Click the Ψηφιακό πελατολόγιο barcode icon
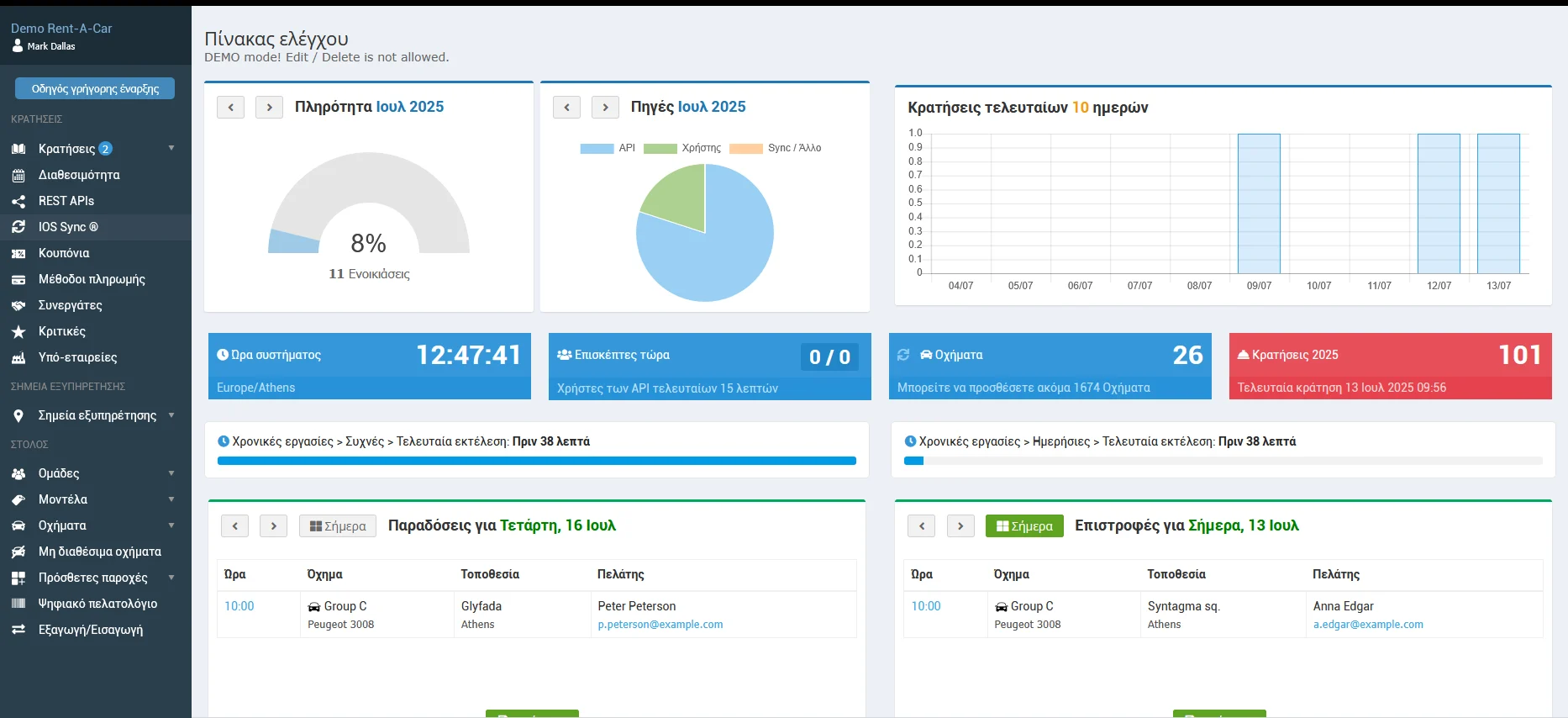Image resolution: width=1568 pixels, height=718 pixels. click(18, 604)
